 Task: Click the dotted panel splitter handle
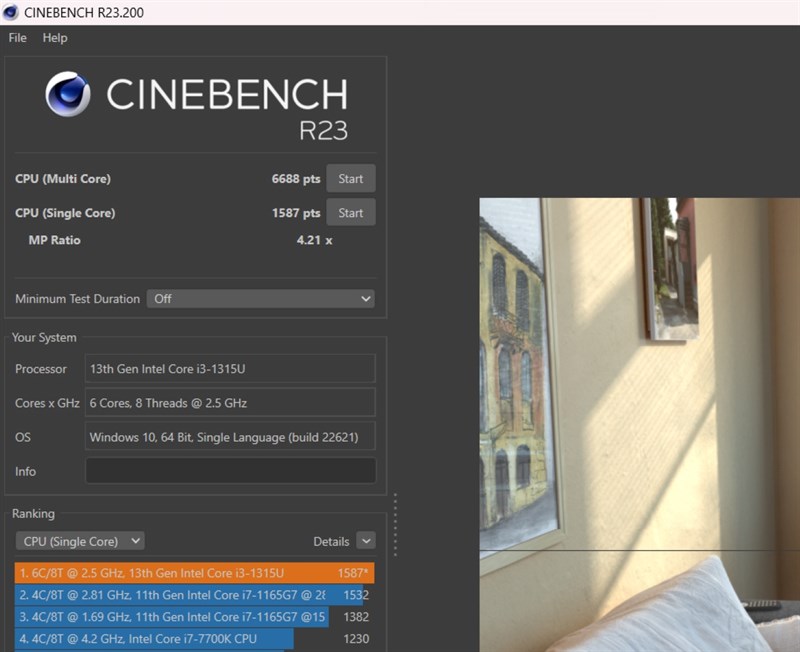pos(395,524)
